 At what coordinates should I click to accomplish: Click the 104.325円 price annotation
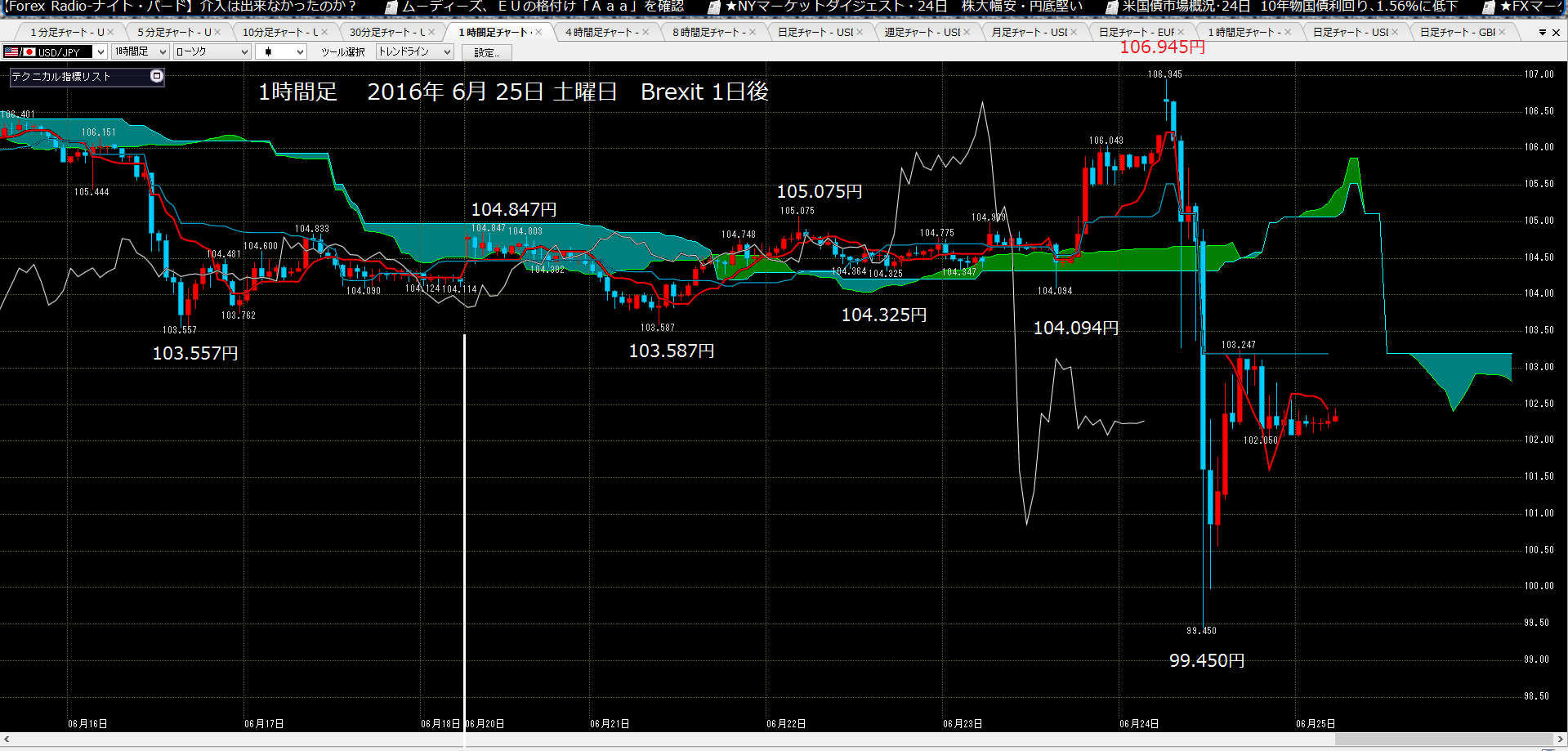click(x=884, y=315)
